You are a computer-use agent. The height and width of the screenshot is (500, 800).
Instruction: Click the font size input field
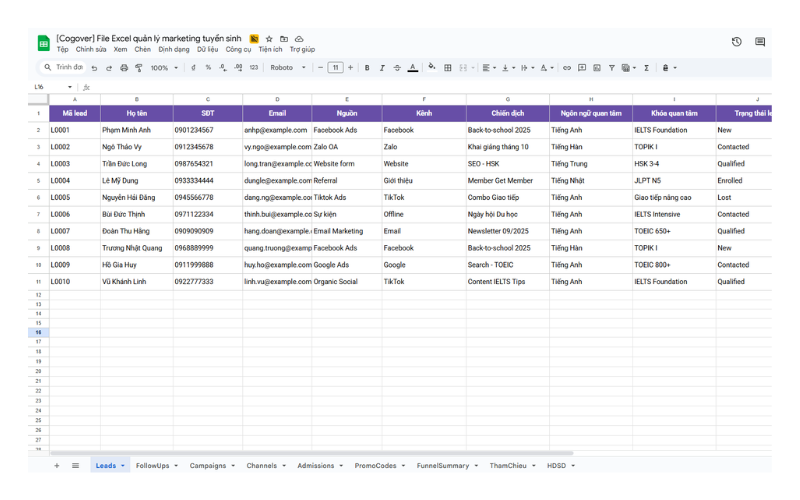(x=335, y=68)
